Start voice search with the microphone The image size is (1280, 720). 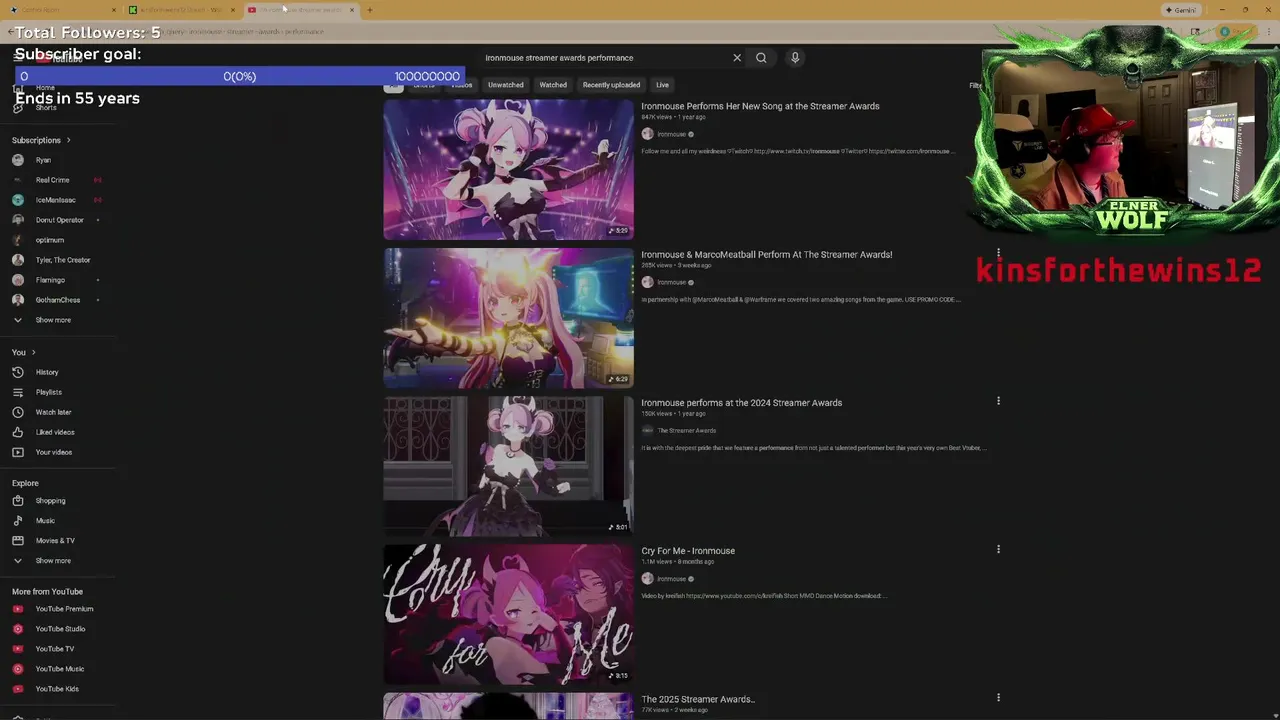(x=795, y=58)
